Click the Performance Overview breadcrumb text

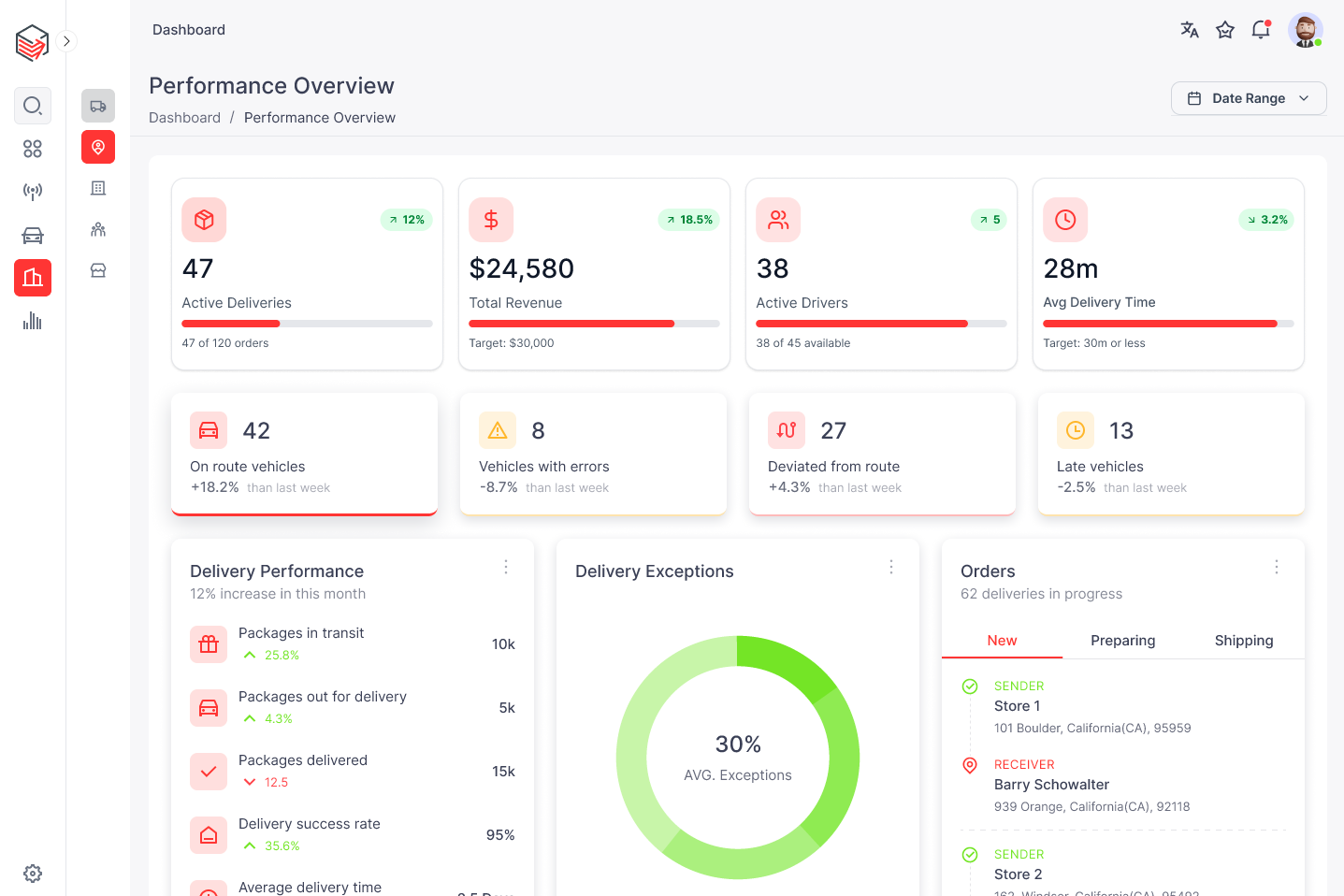(x=320, y=118)
